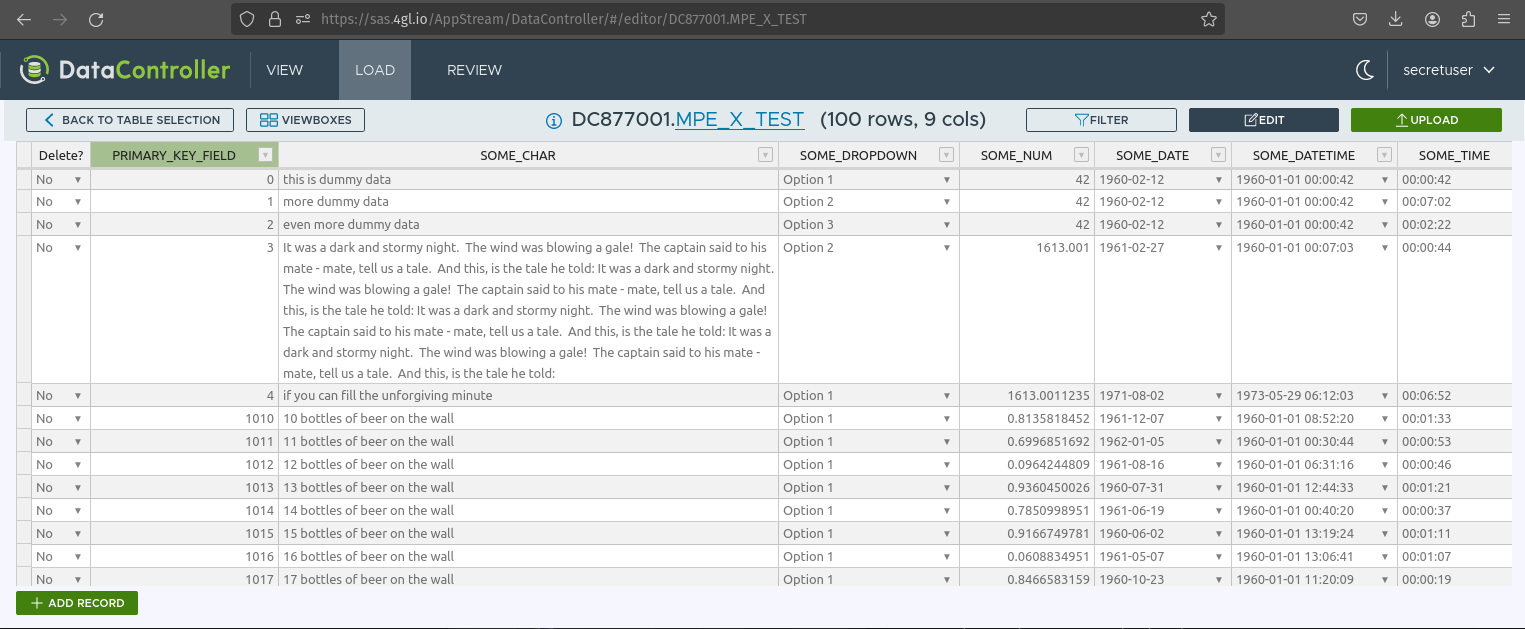Open datetime picker for 1973-05-29 06:12:03
The height and width of the screenshot is (629, 1525).
pyautogui.click(x=1385, y=396)
